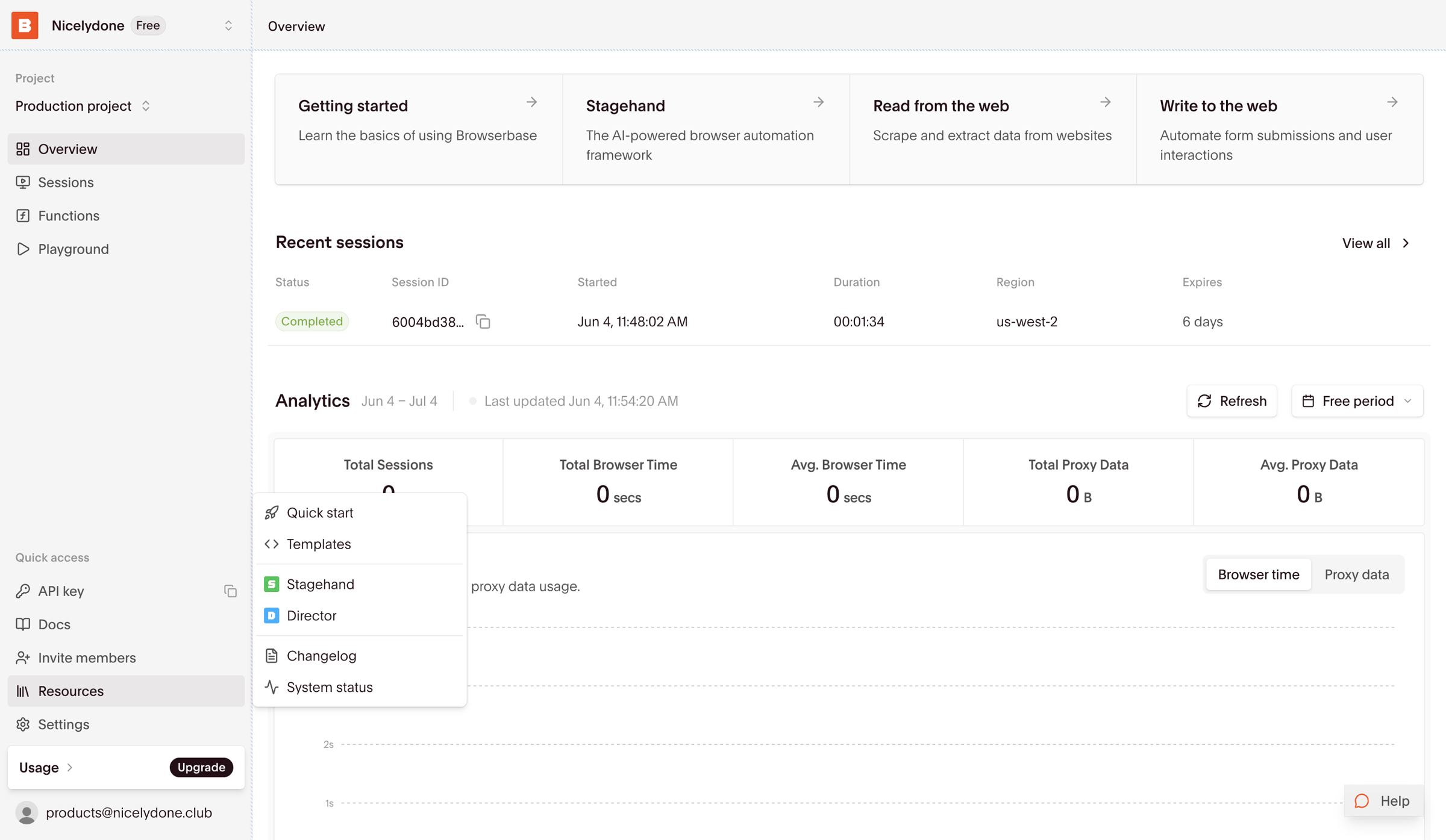The width and height of the screenshot is (1446, 840).
Task: Click the Settings gear icon
Action: coord(23,724)
